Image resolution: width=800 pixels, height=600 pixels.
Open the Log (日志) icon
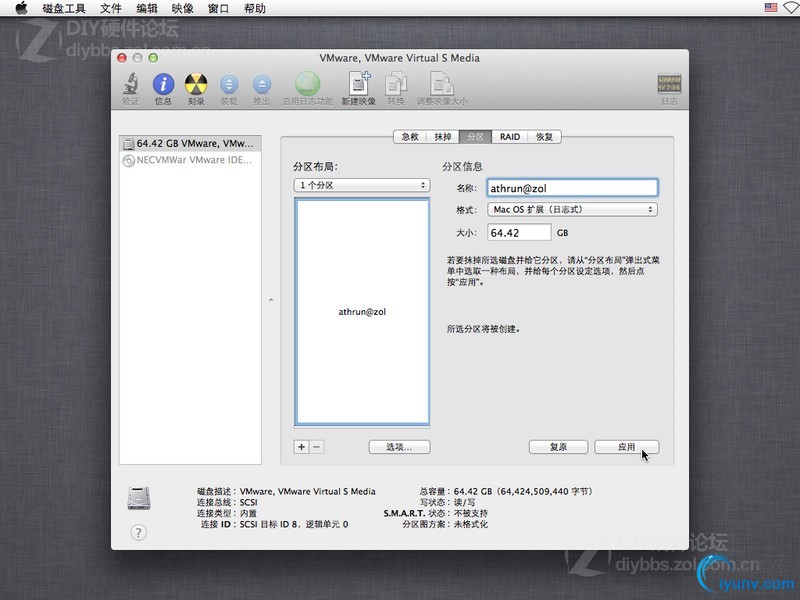(669, 84)
